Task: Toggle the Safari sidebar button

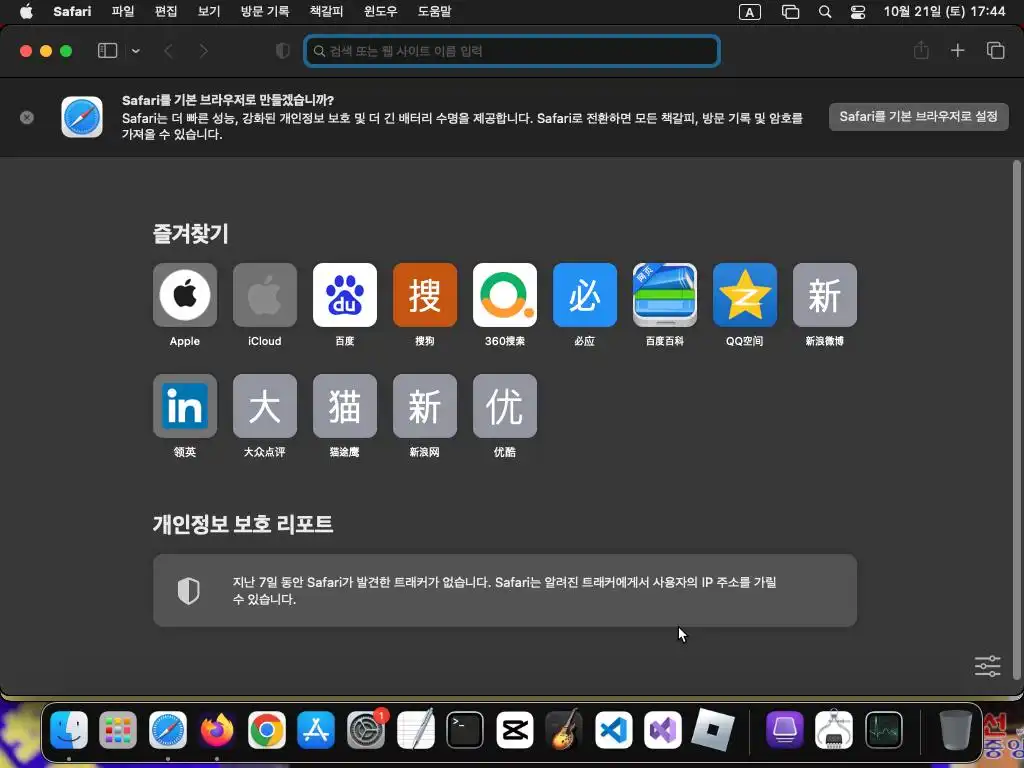Action: (x=107, y=50)
